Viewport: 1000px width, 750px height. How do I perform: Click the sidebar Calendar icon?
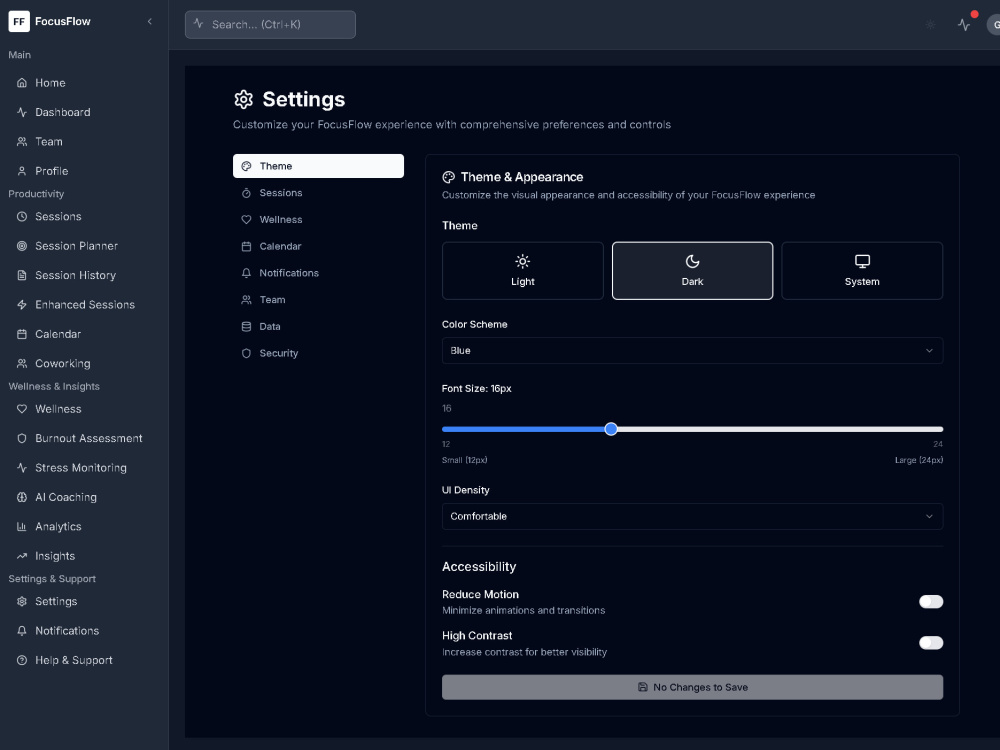click(22, 334)
